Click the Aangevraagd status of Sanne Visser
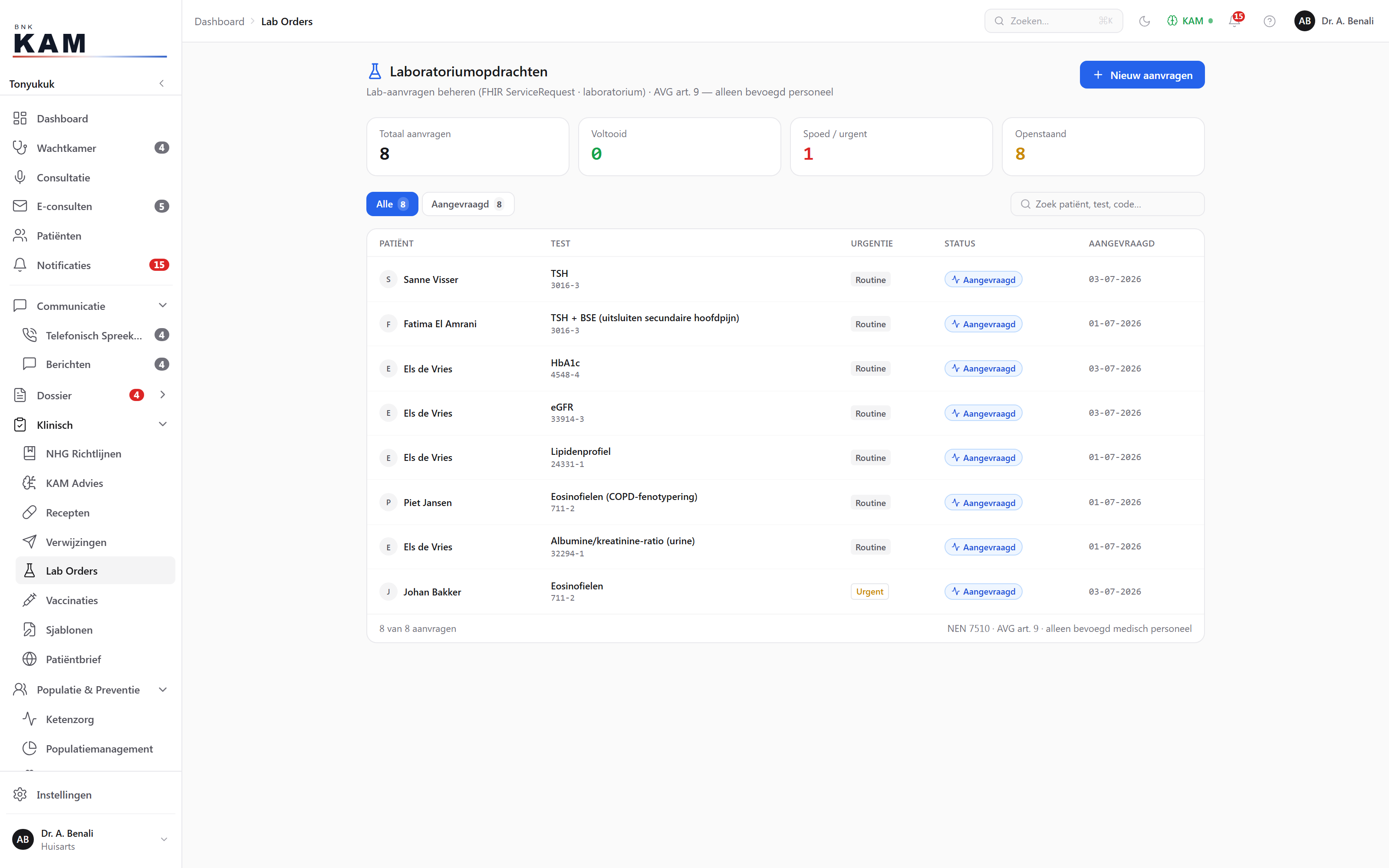This screenshot has height=868, width=1389. coord(983,279)
